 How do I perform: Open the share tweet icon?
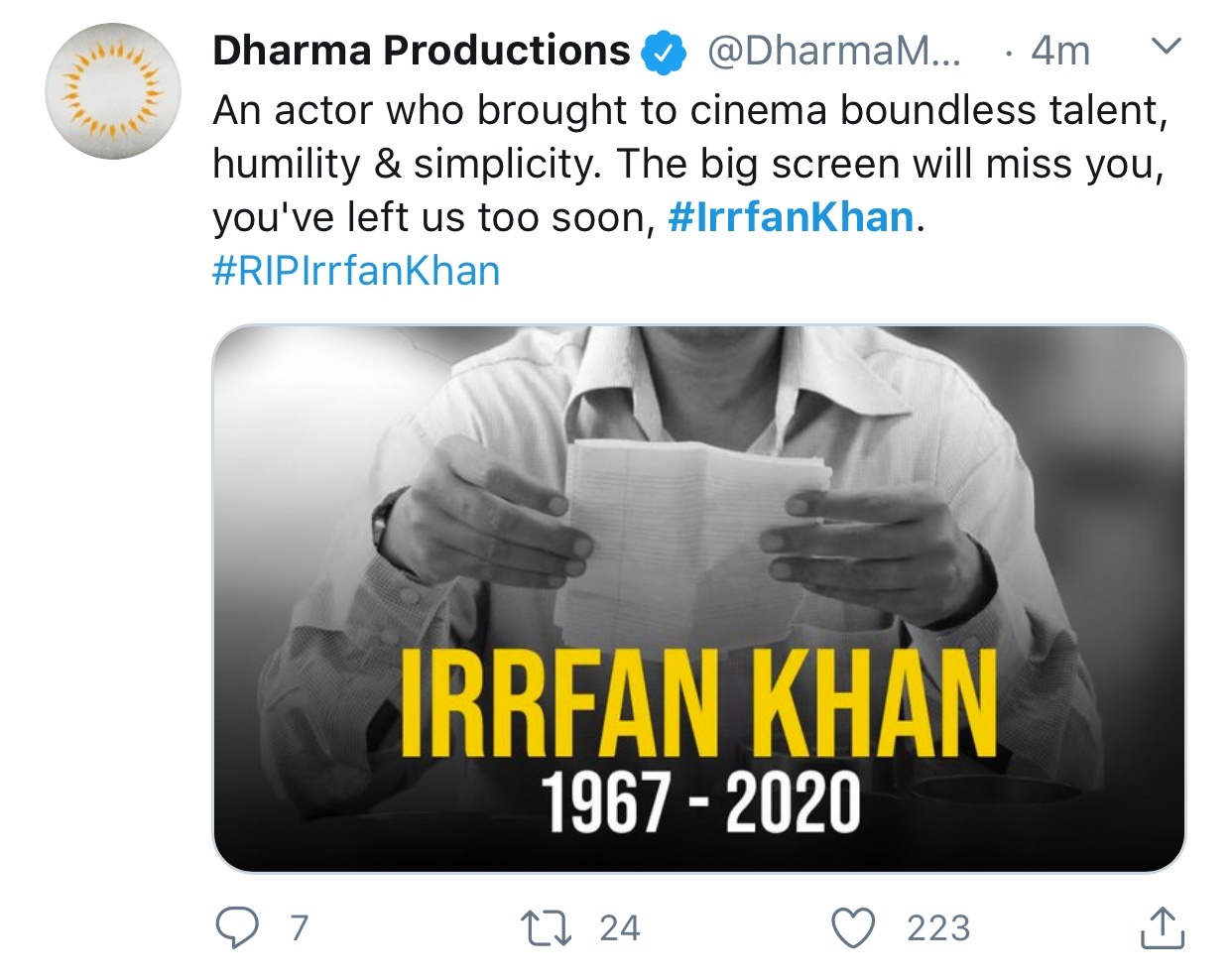pos(1162,927)
